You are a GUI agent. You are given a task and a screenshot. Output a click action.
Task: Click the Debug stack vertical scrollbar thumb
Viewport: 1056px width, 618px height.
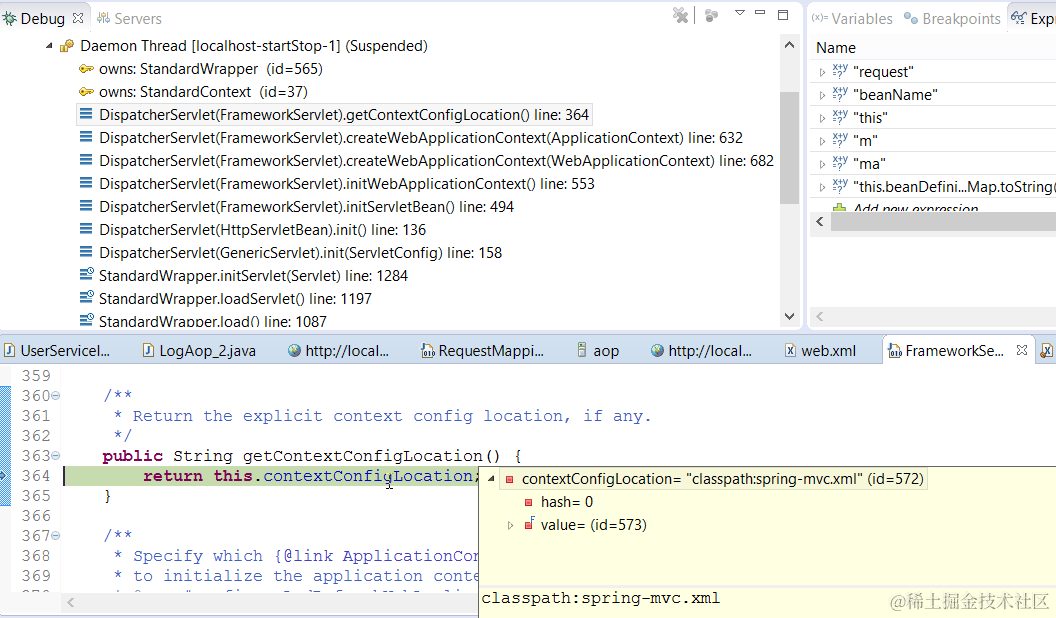pos(789,147)
